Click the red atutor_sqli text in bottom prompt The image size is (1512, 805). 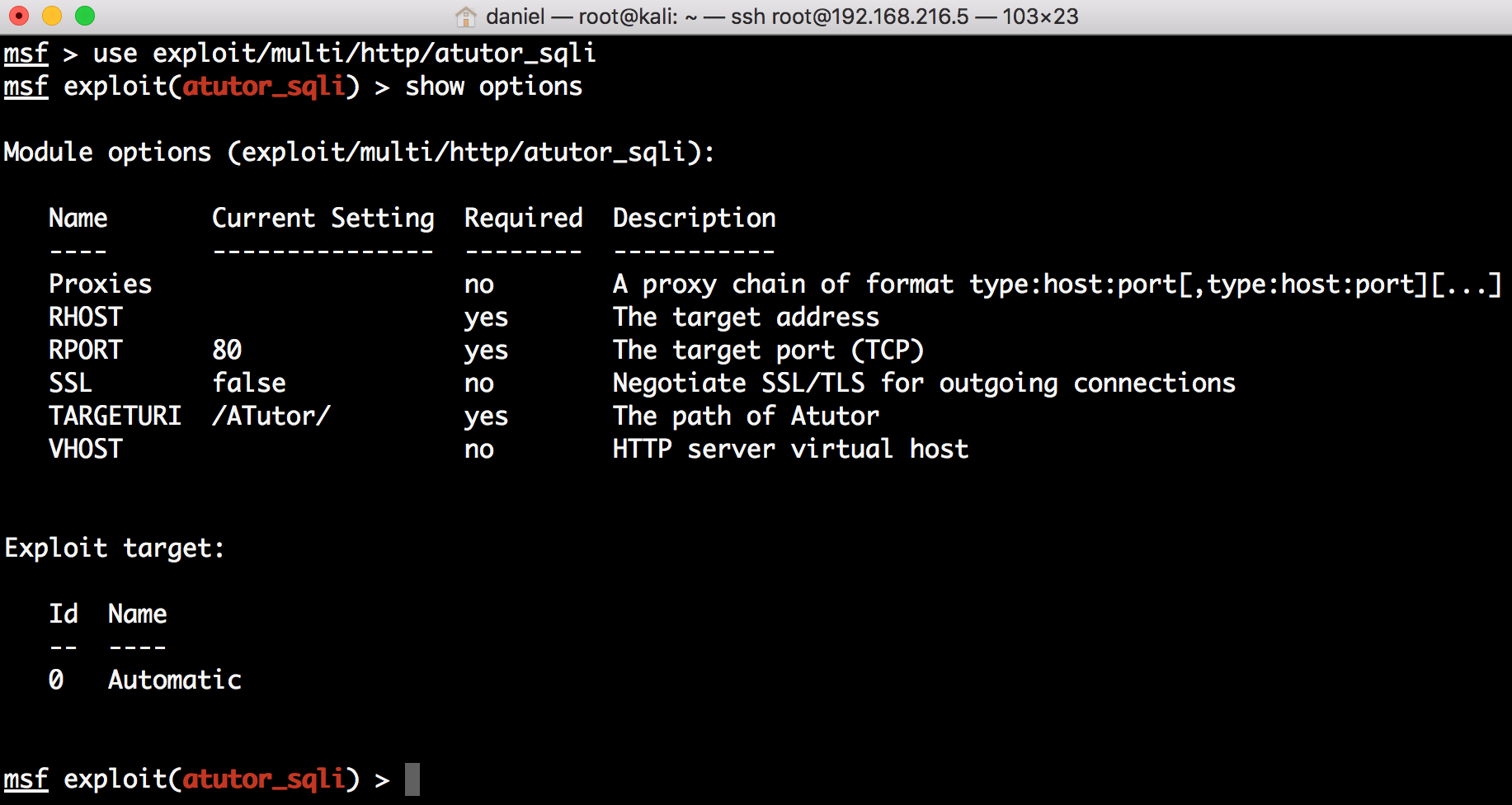click(264, 779)
